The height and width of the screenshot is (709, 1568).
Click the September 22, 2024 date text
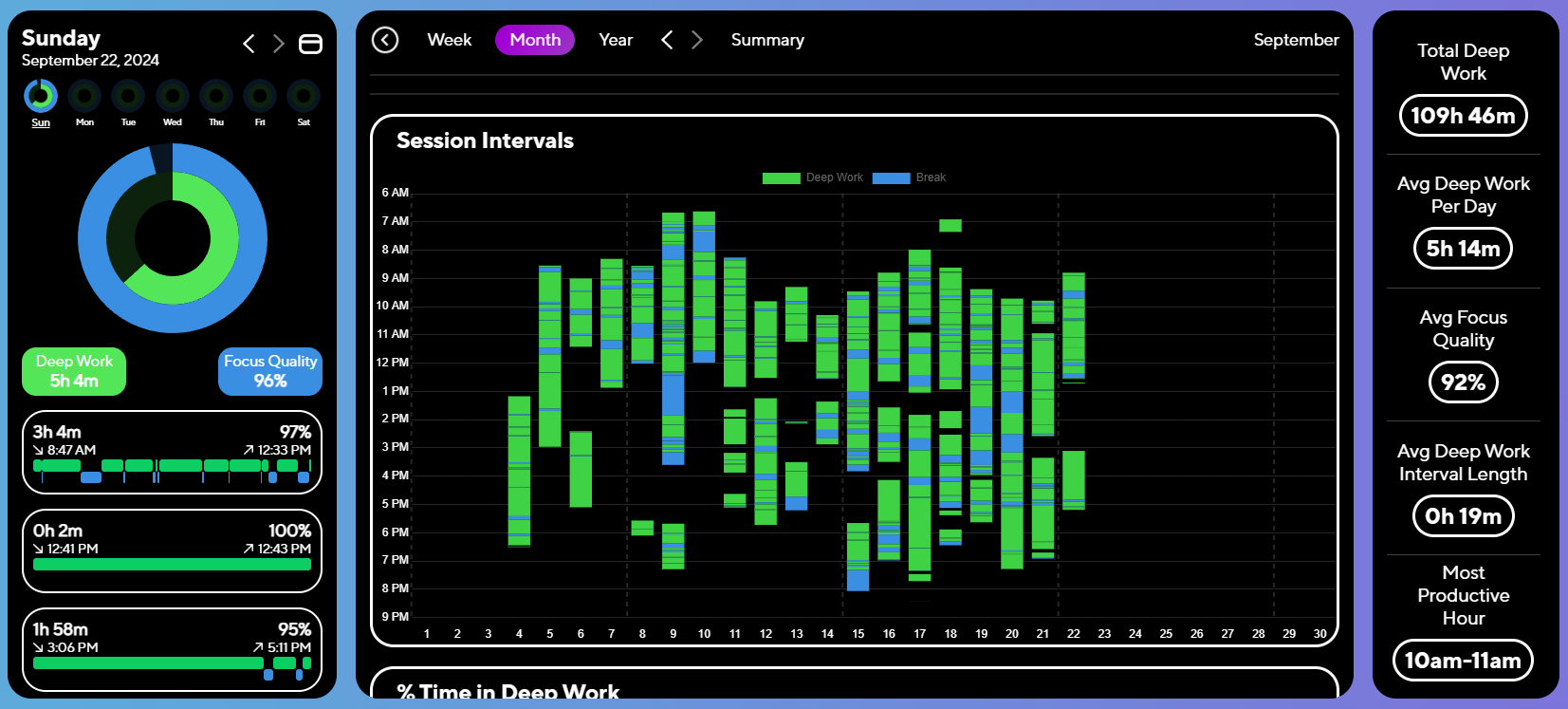(90, 60)
